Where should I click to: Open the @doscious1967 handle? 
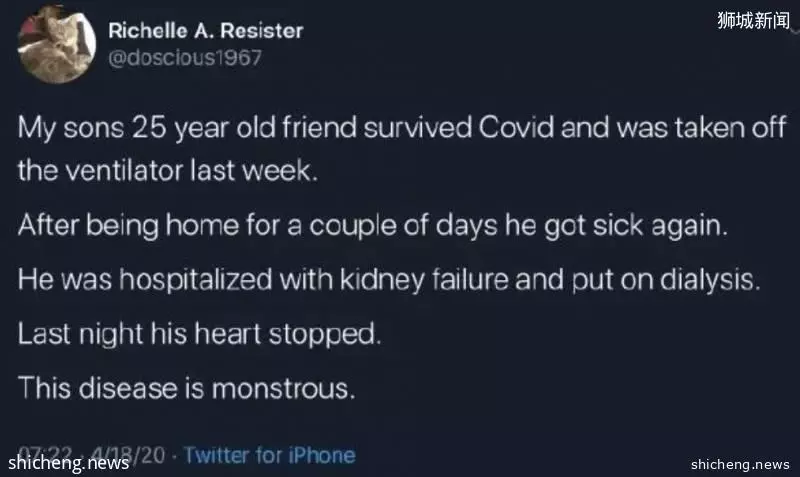point(185,58)
